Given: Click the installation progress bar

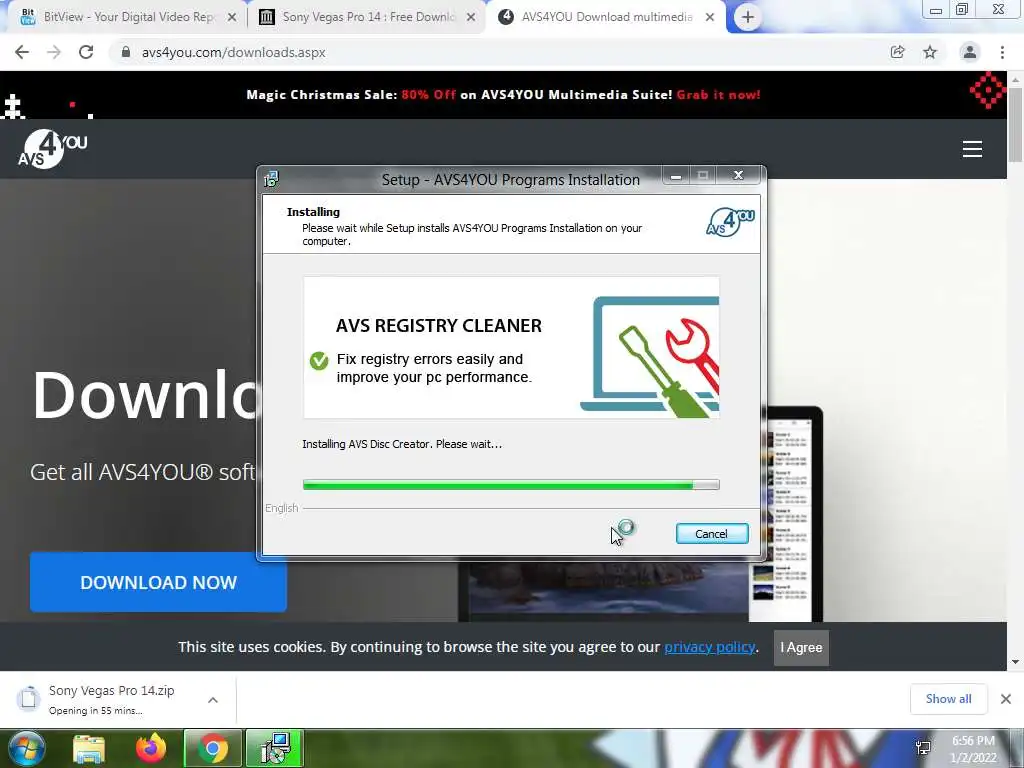Looking at the screenshot, I should 511,485.
